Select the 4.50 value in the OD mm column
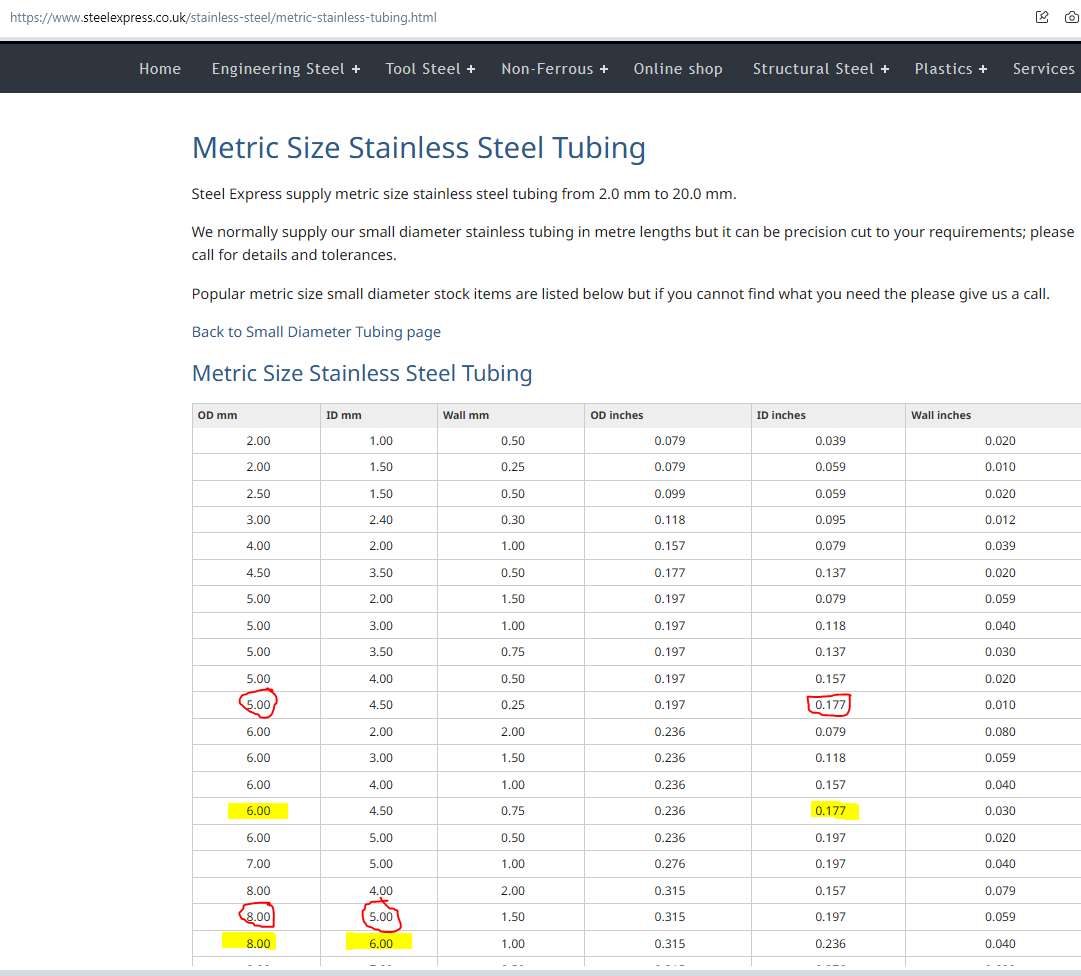Viewport: 1081px width, 976px height. [x=259, y=573]
